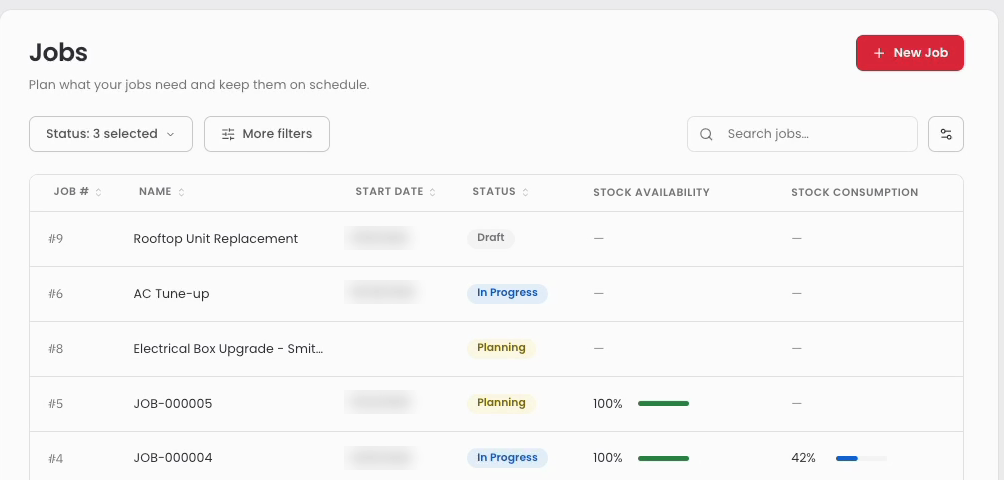
Task: Click job number #4
Action: [56, 459]
